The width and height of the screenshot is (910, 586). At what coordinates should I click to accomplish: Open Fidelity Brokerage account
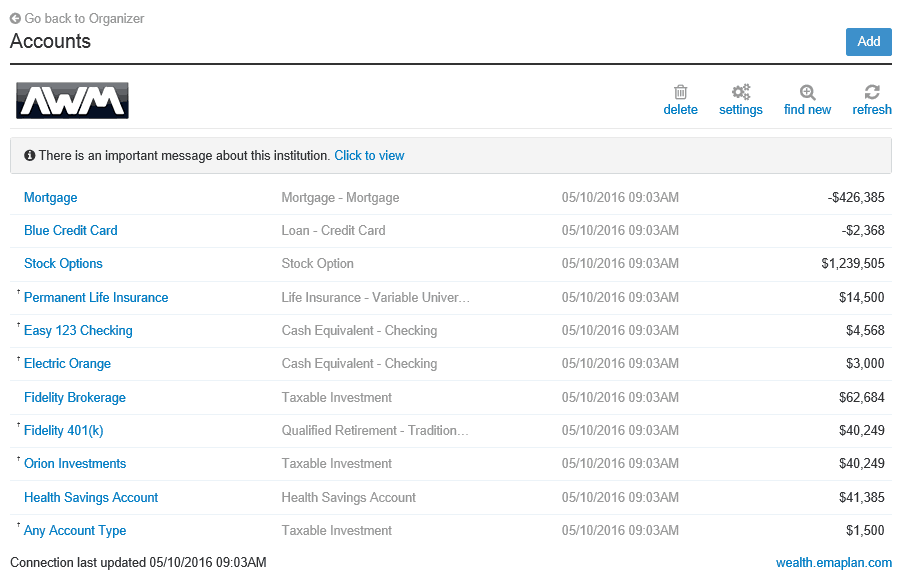tap(74, 397)
